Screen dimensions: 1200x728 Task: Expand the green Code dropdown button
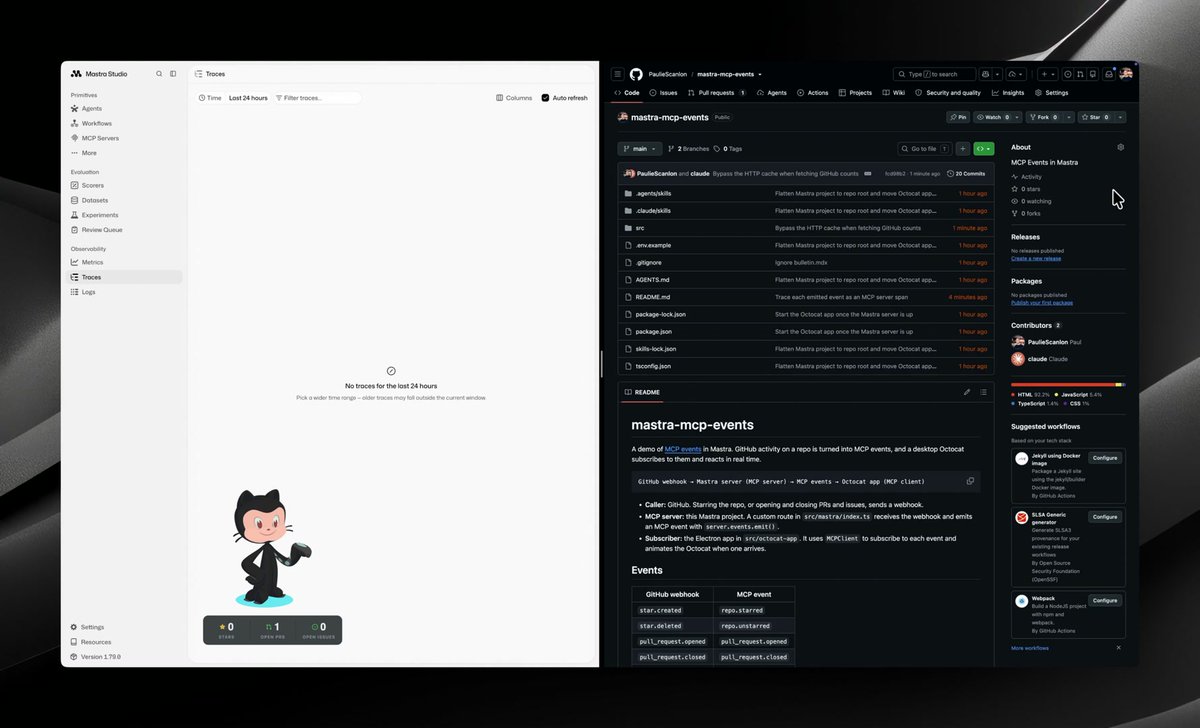click(984, 149)
